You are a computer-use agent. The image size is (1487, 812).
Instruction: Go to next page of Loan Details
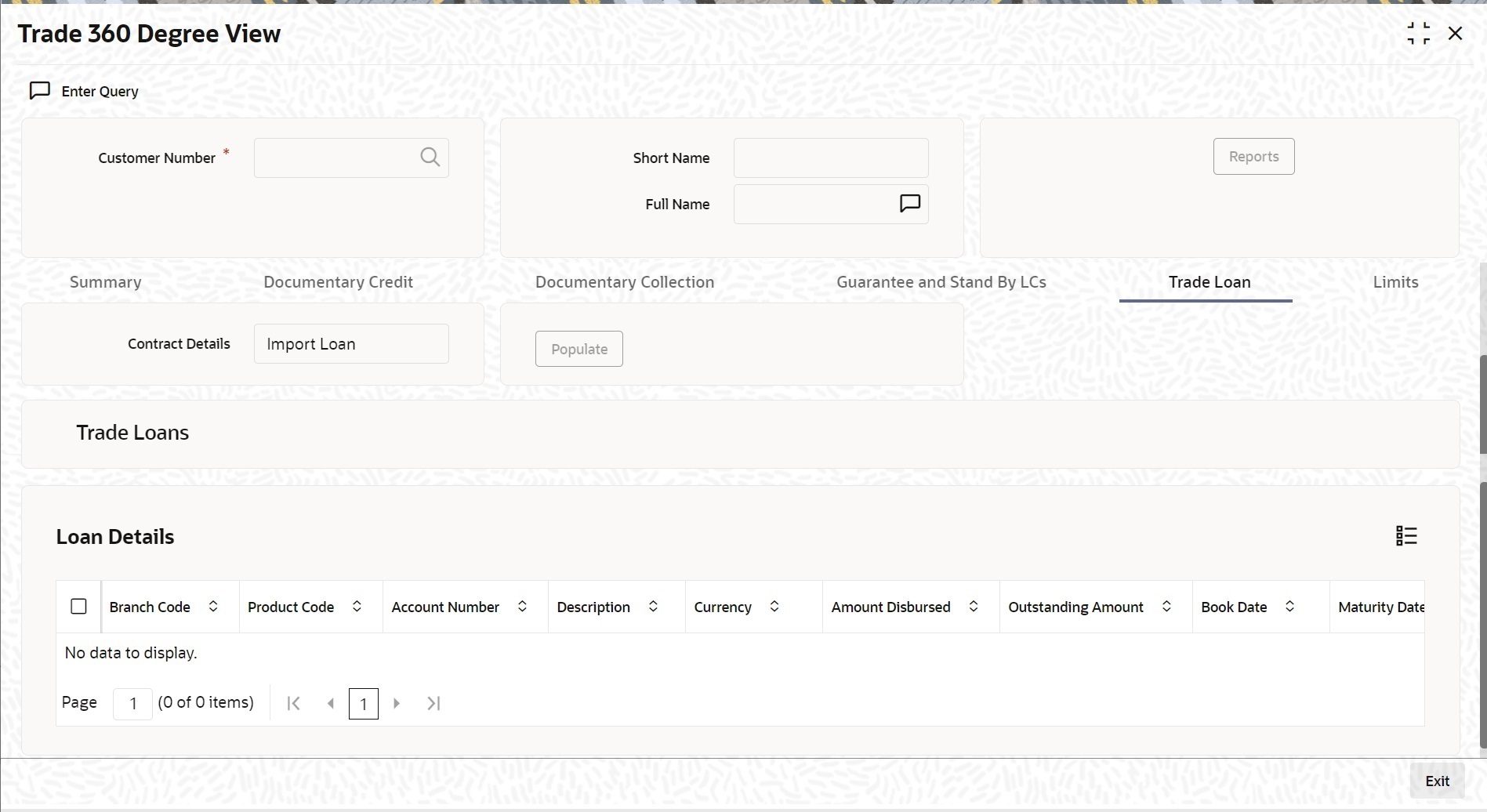[397, 704]
